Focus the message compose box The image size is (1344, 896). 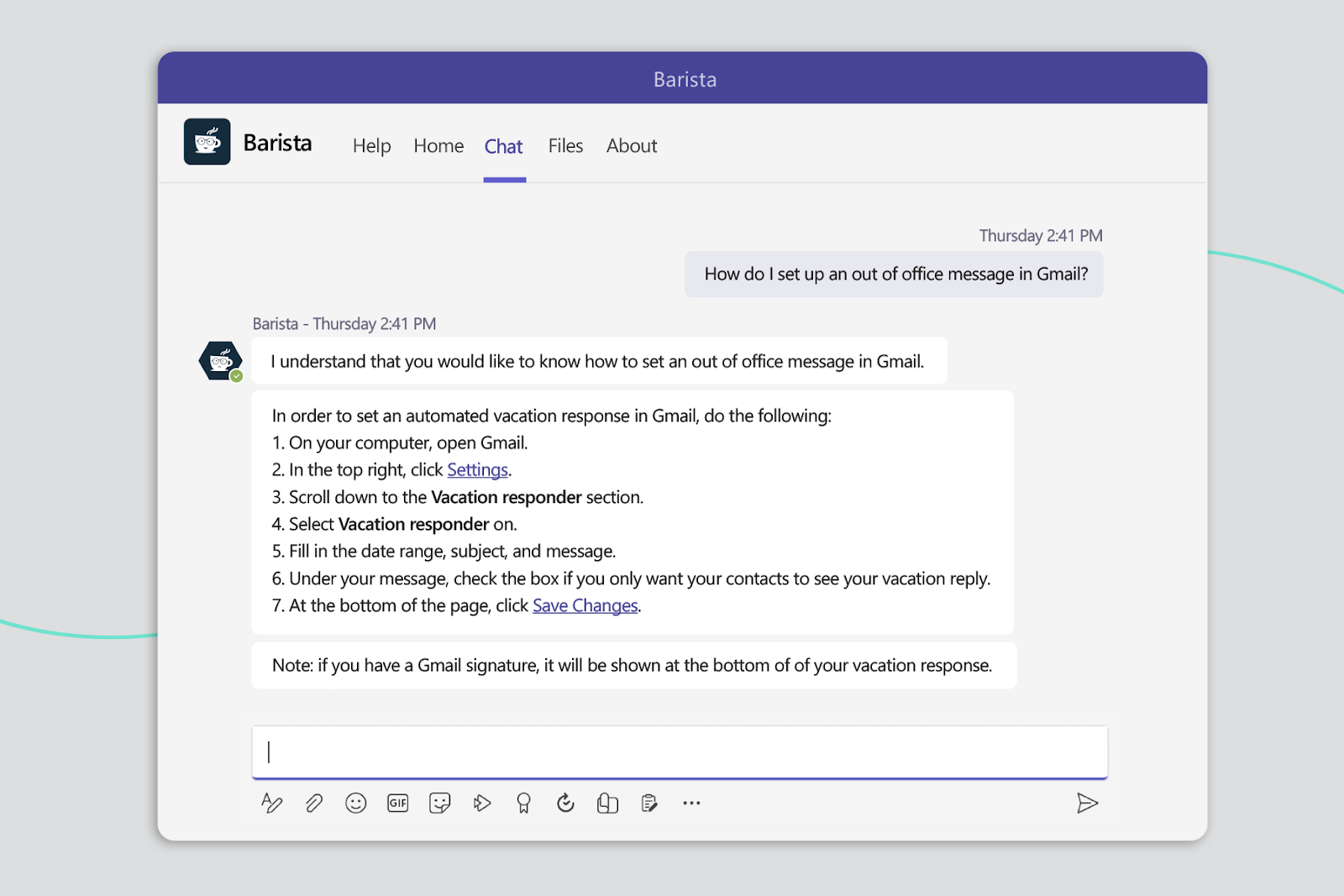680,752
